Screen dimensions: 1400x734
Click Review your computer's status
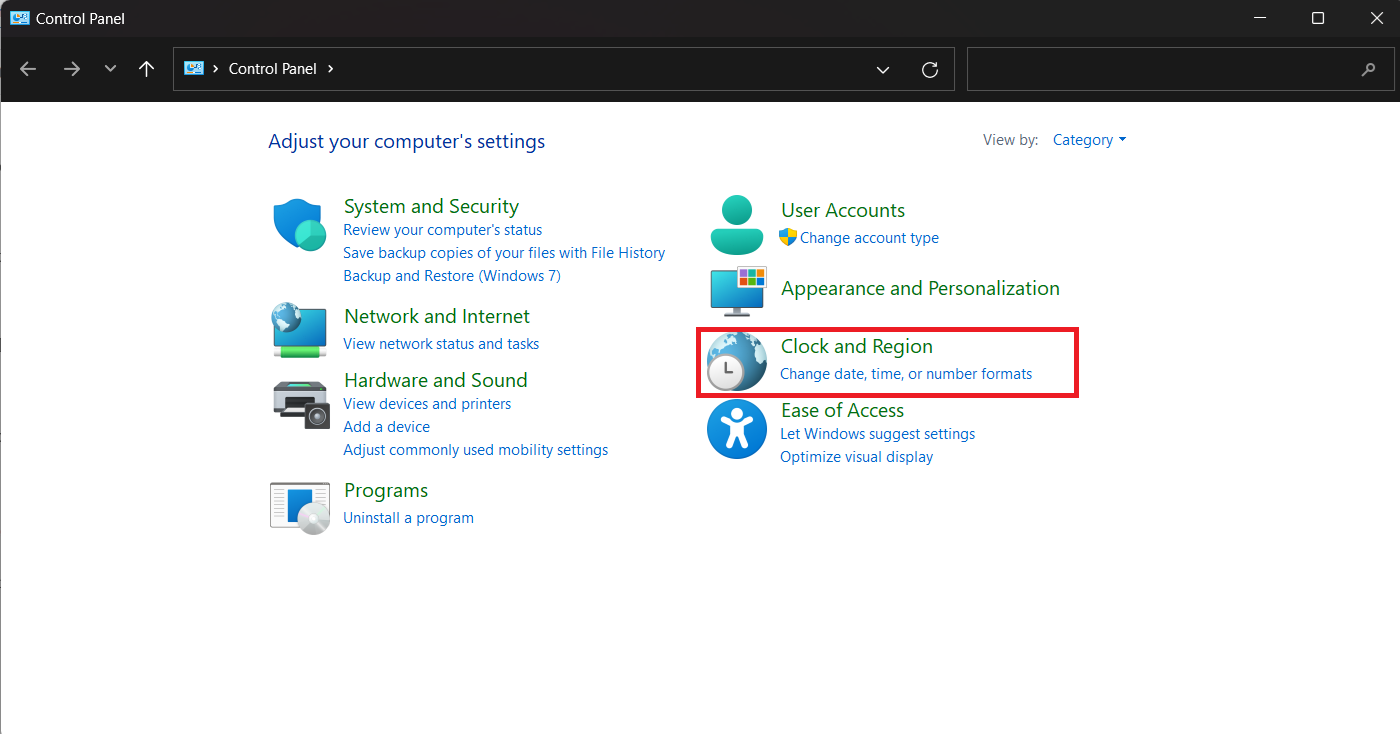click(x=442, y=230)
